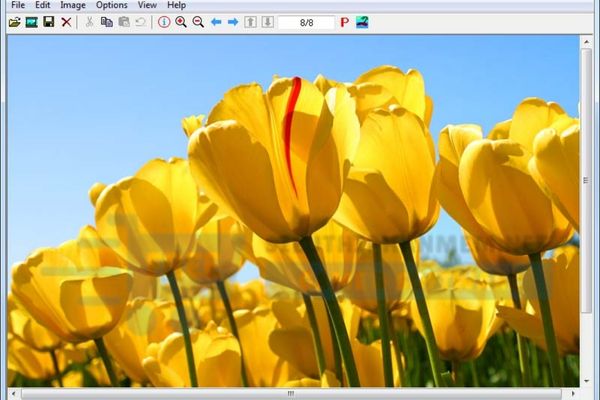The height and width of the screenshot is (400, 600).
Task: Zoom out with the minus magnifier
Action: [x=198, y=22]
